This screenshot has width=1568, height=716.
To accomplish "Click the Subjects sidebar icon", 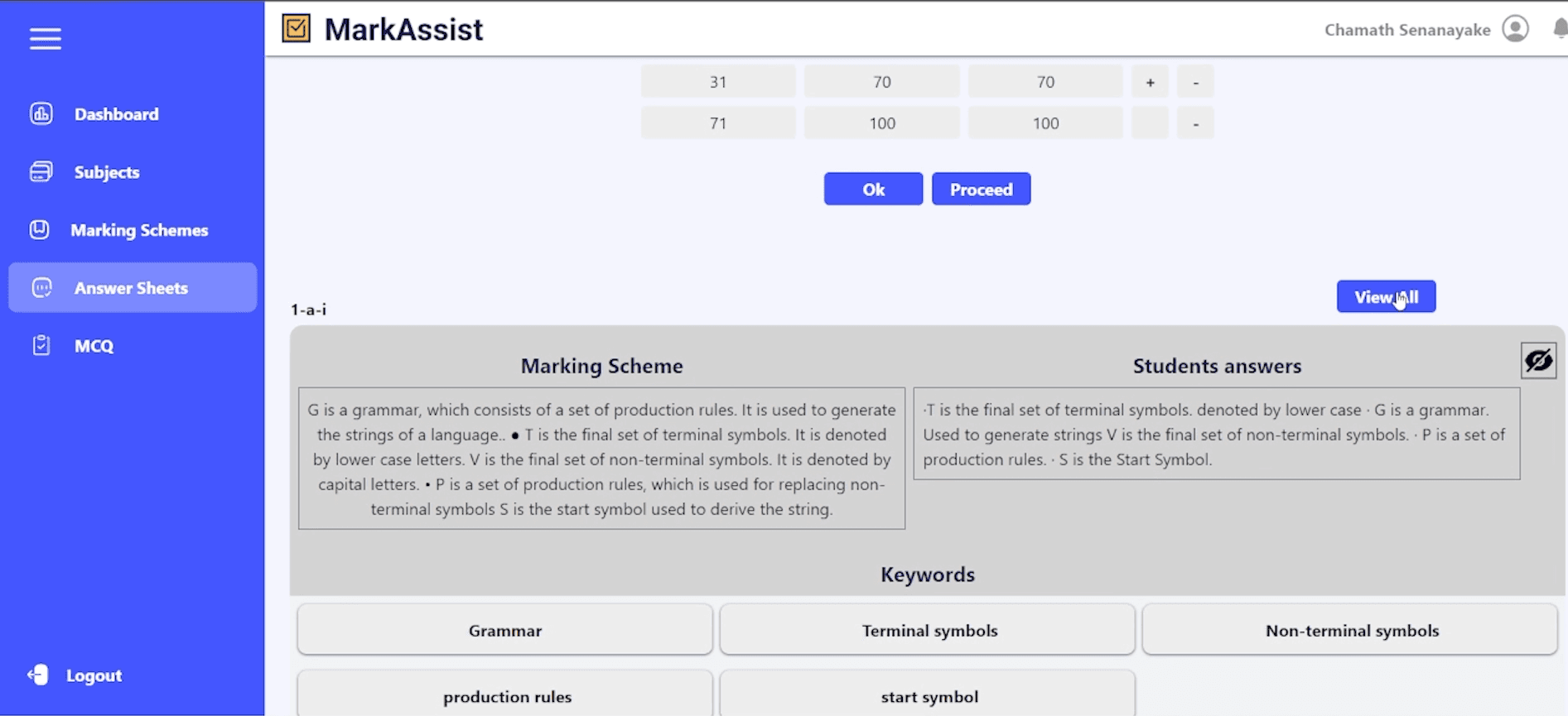I will [41, 171].
